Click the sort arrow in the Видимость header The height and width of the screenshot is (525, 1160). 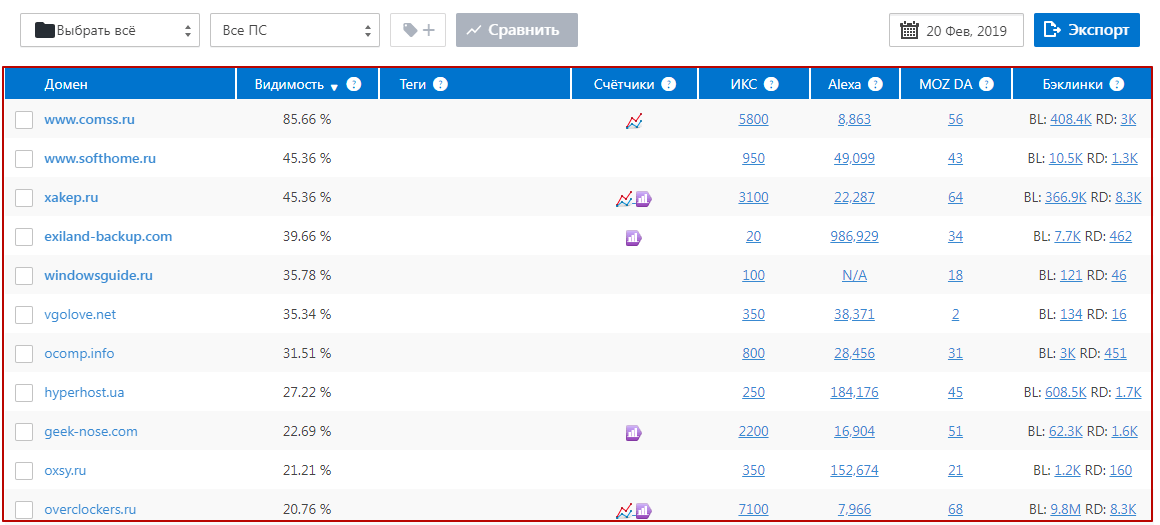point(334,87)
